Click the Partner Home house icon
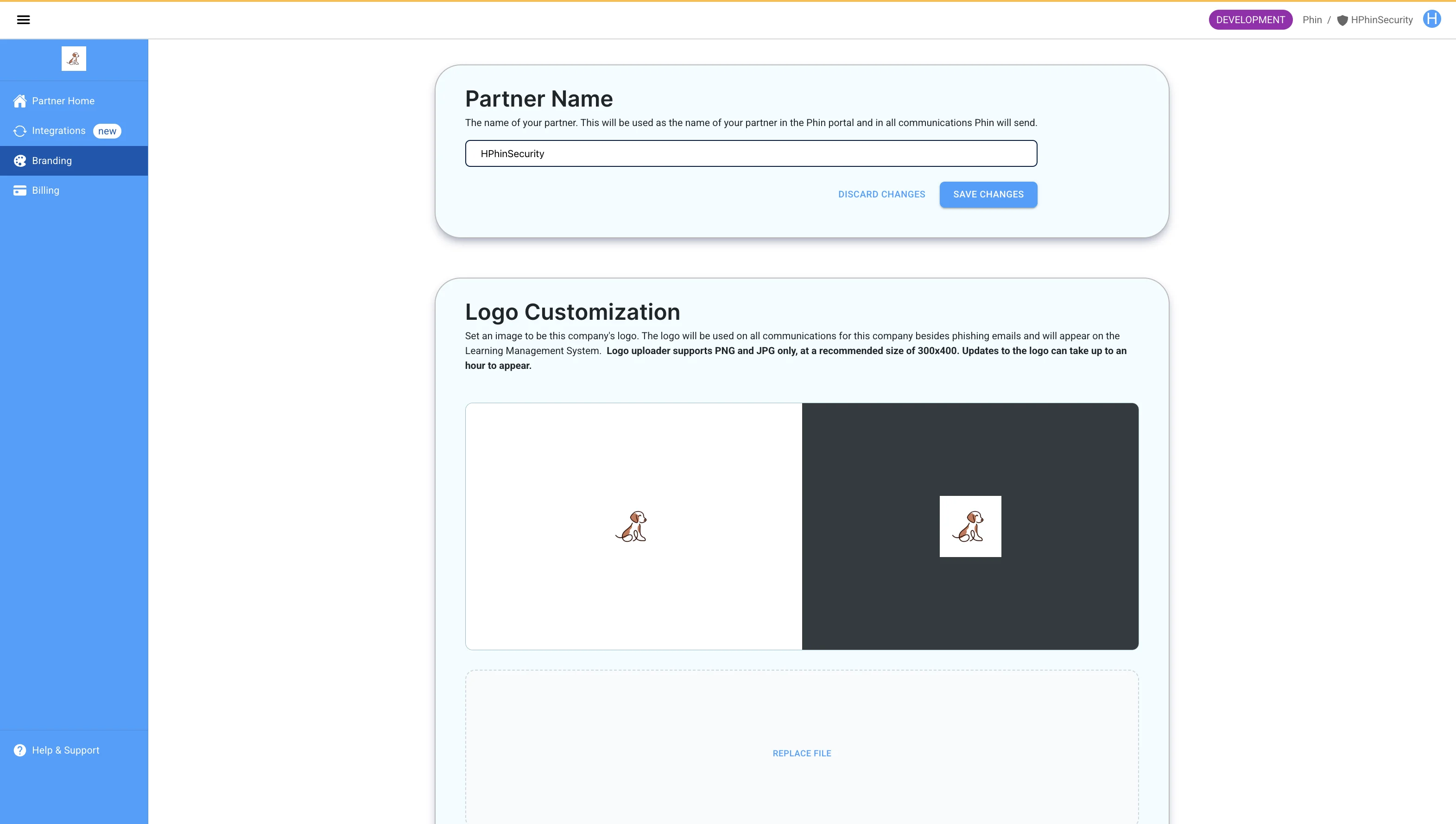 point(20,101)
